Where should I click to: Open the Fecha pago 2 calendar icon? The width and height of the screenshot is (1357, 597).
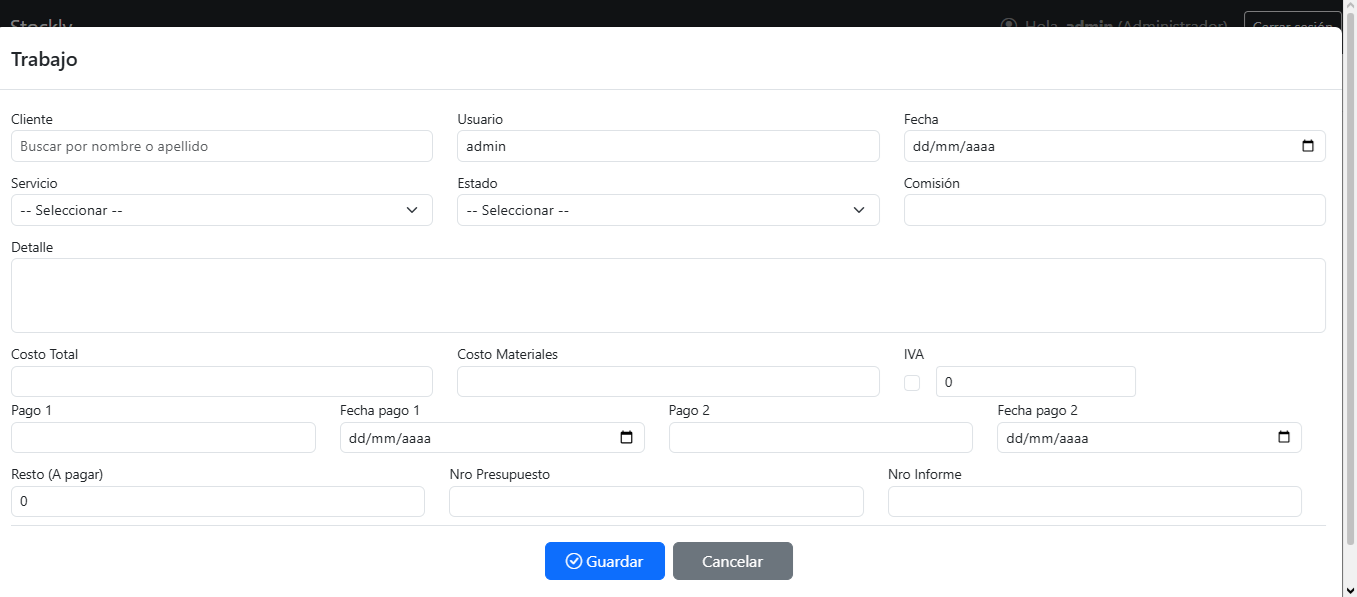(x=1284, y=438)
